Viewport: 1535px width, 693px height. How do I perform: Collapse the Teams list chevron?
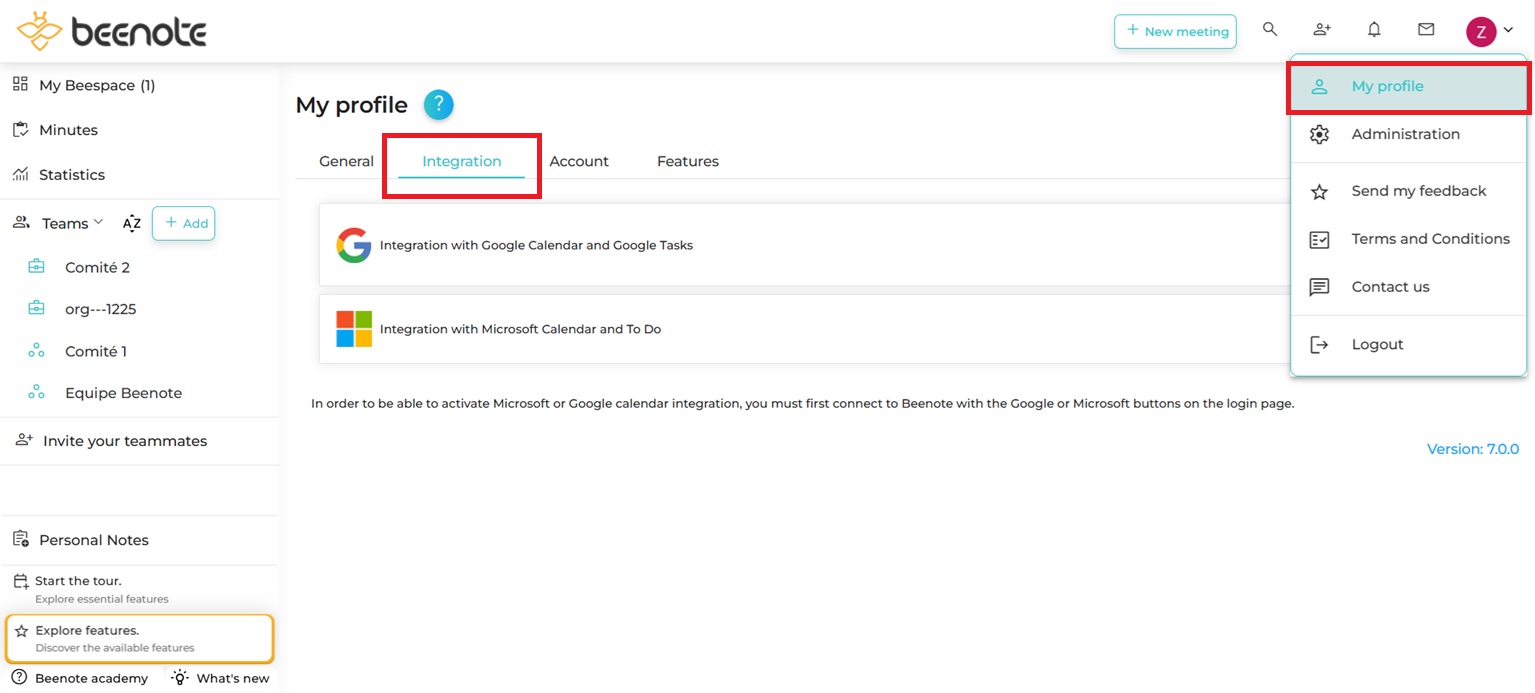click(98, 223)
